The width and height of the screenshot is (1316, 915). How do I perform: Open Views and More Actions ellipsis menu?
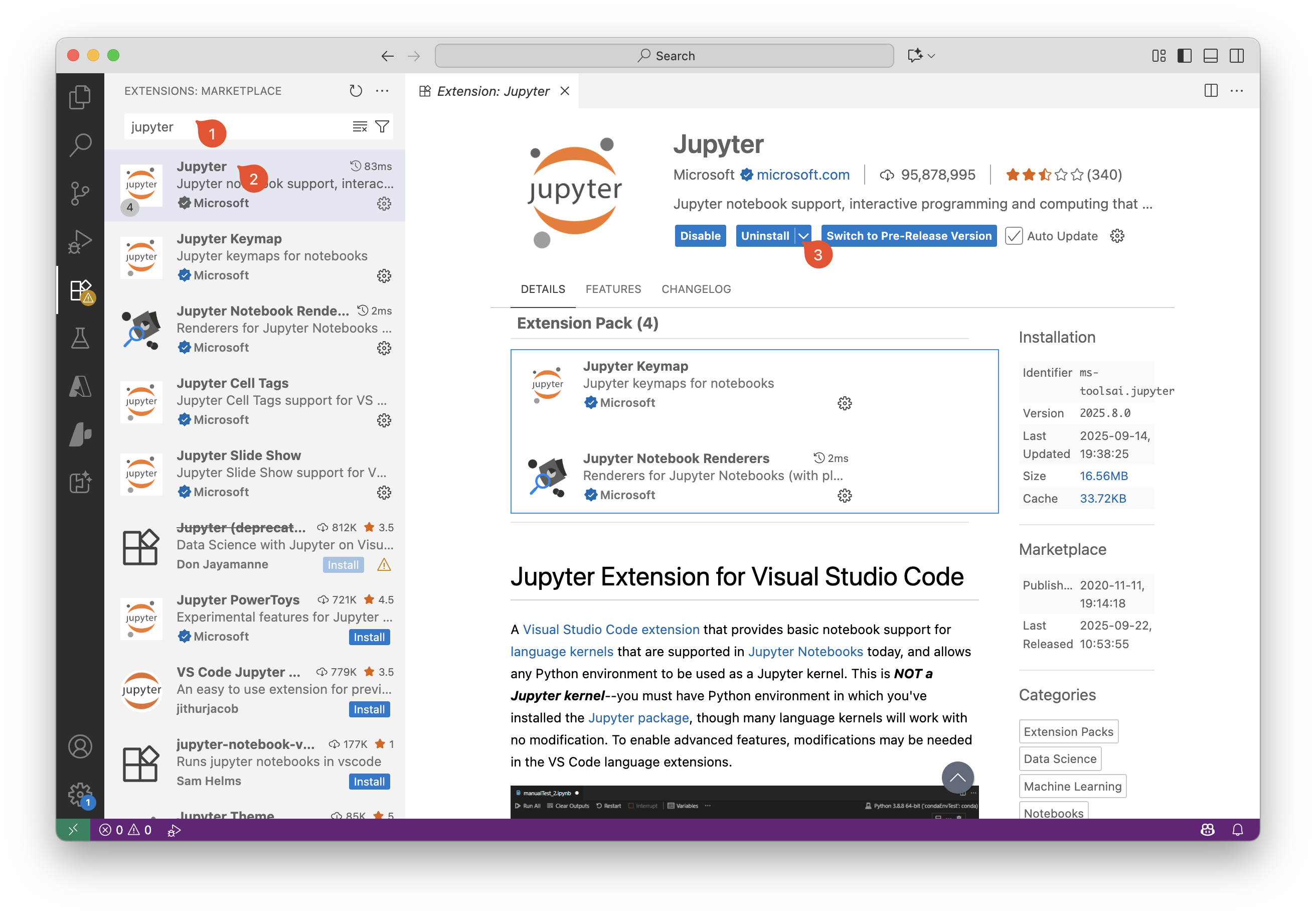click(x=382, y=91)
